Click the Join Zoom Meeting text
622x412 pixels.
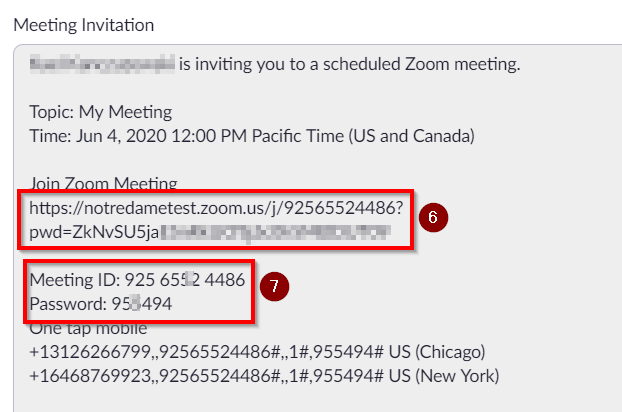click(104, 183)
